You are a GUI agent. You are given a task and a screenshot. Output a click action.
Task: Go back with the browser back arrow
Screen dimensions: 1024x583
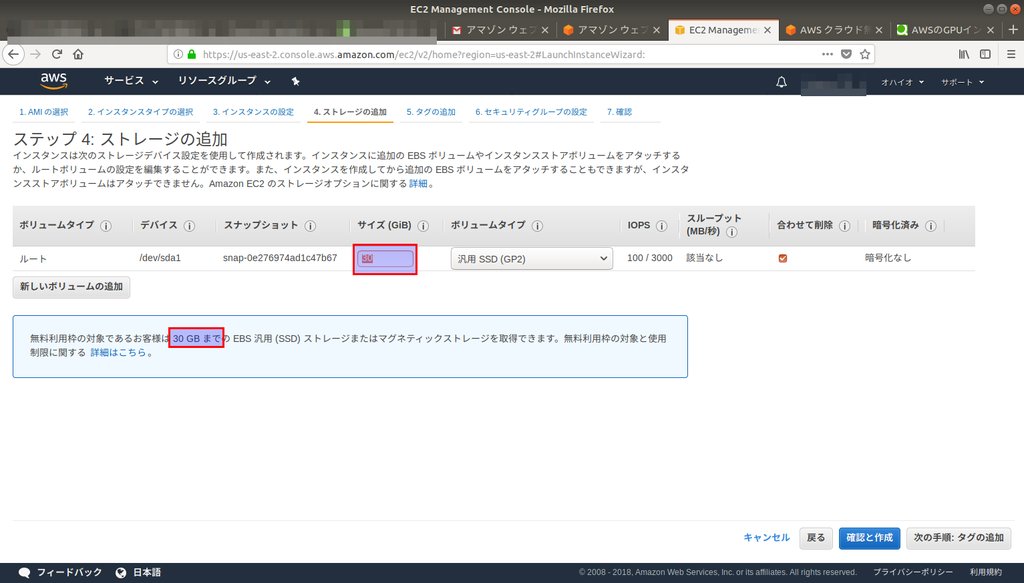click(13, 54)
